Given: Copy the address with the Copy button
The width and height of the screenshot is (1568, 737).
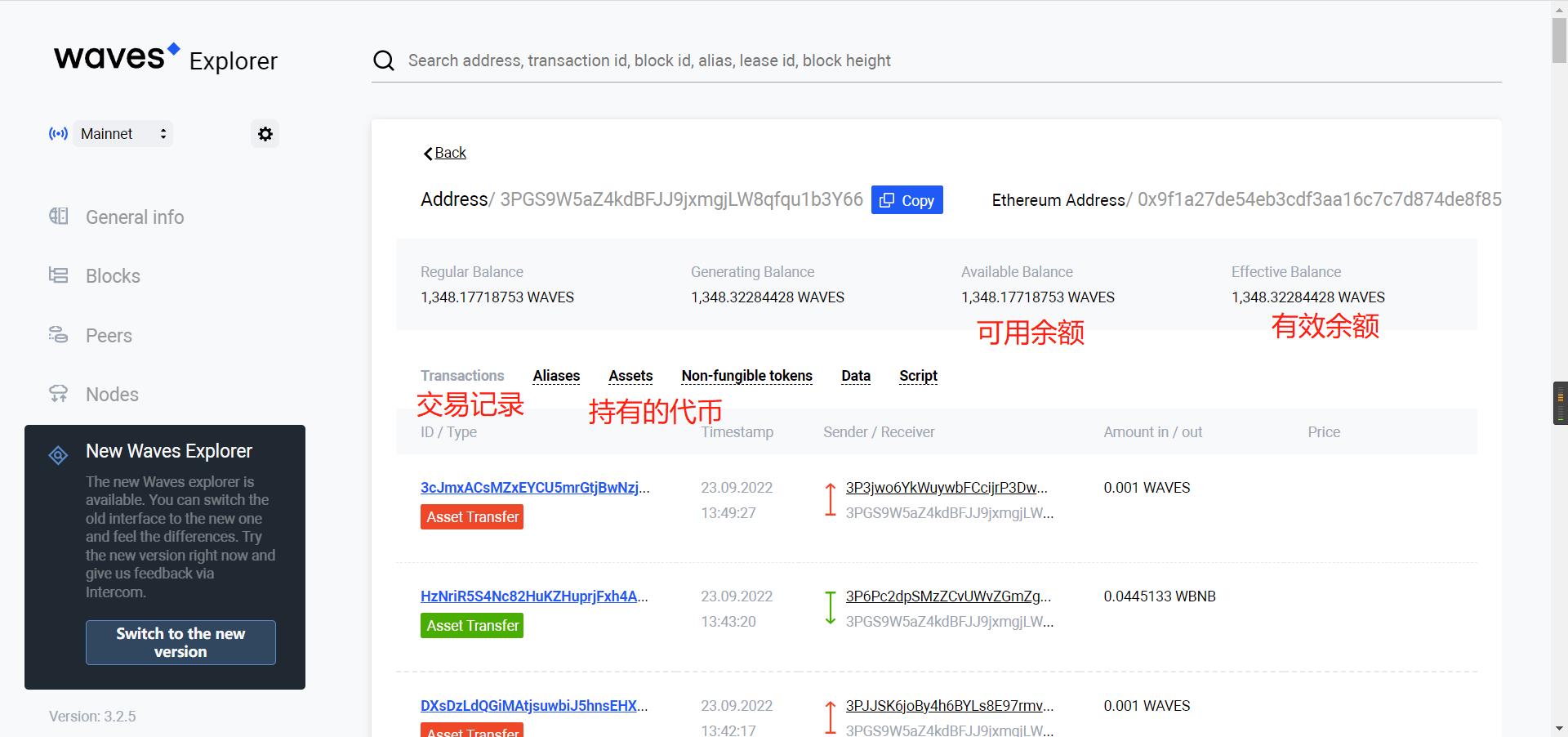Looking at the screenshot, I should (906, 199).
